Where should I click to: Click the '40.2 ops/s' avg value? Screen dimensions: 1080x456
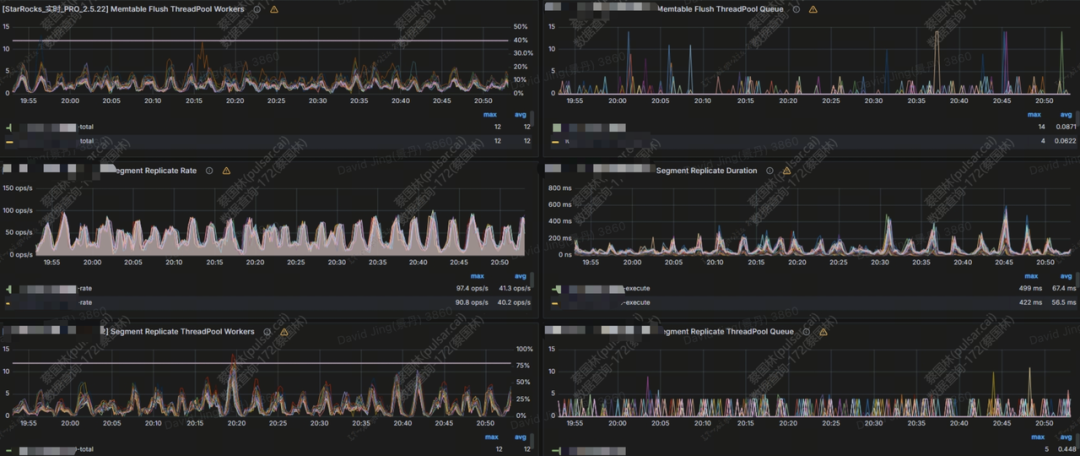pyautogui.click(x=516, y=302)
